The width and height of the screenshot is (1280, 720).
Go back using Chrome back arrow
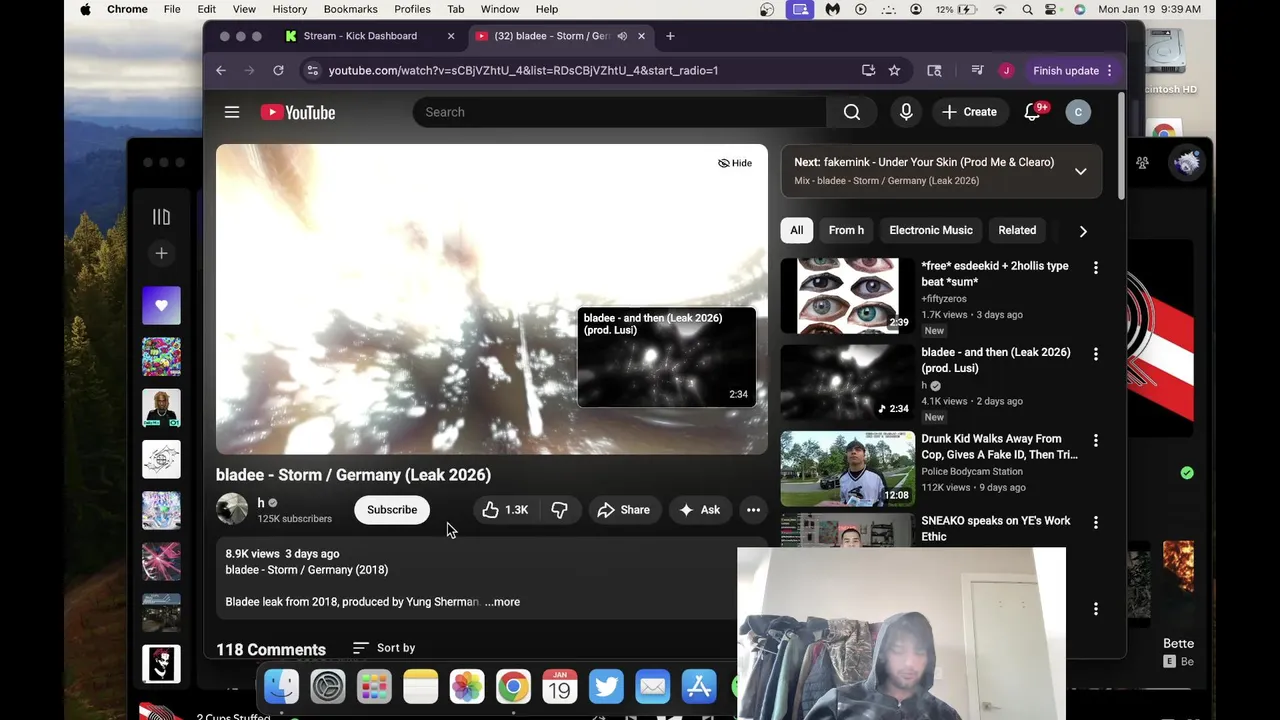221,70
